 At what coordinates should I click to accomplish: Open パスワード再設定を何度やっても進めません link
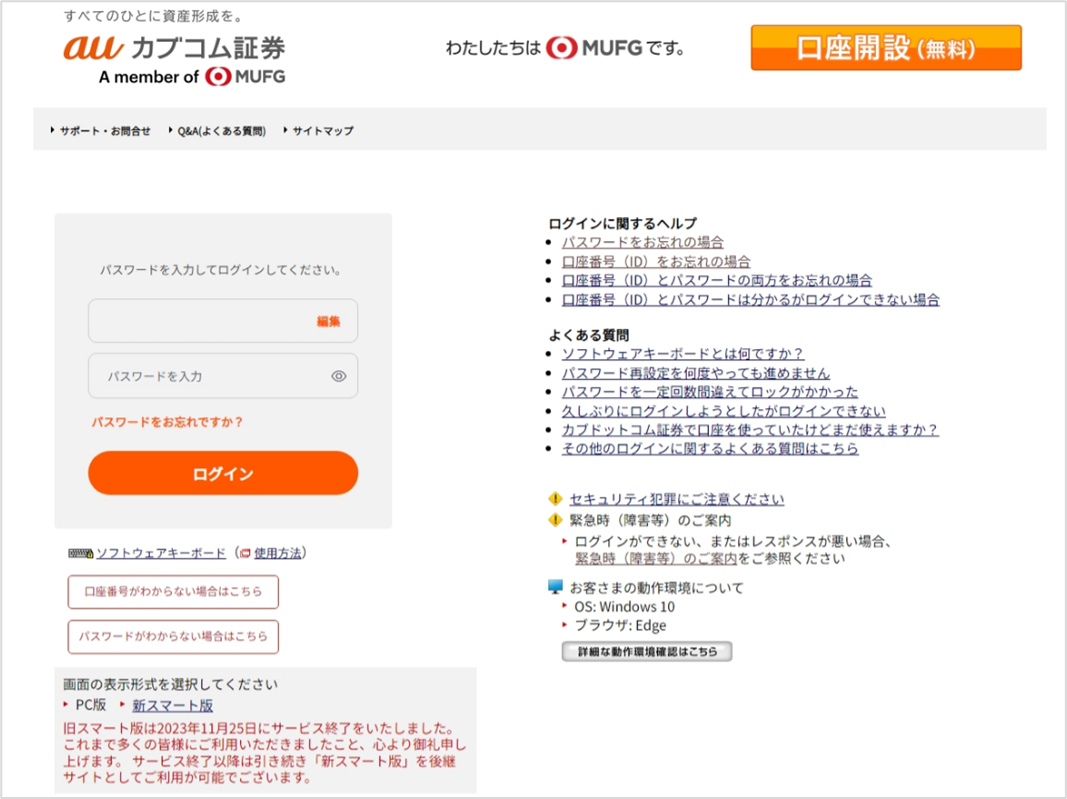tap(695, 373)
